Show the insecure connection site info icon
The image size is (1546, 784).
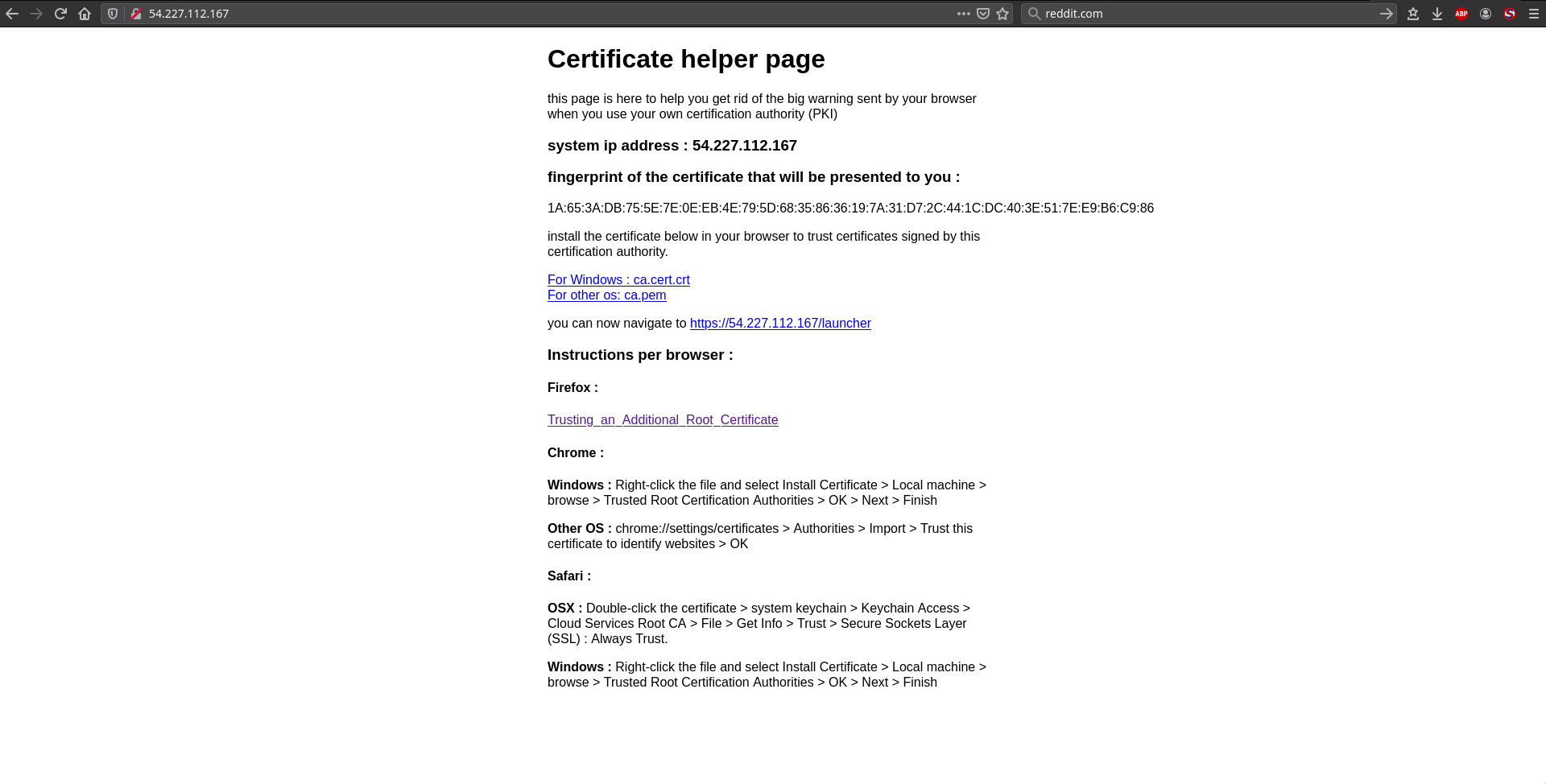point(135,14)
